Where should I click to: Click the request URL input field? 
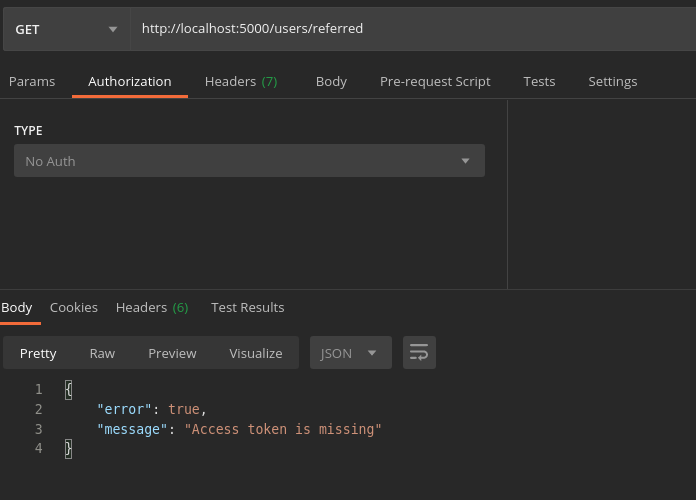pyautogui.click(x=410, y=29)
